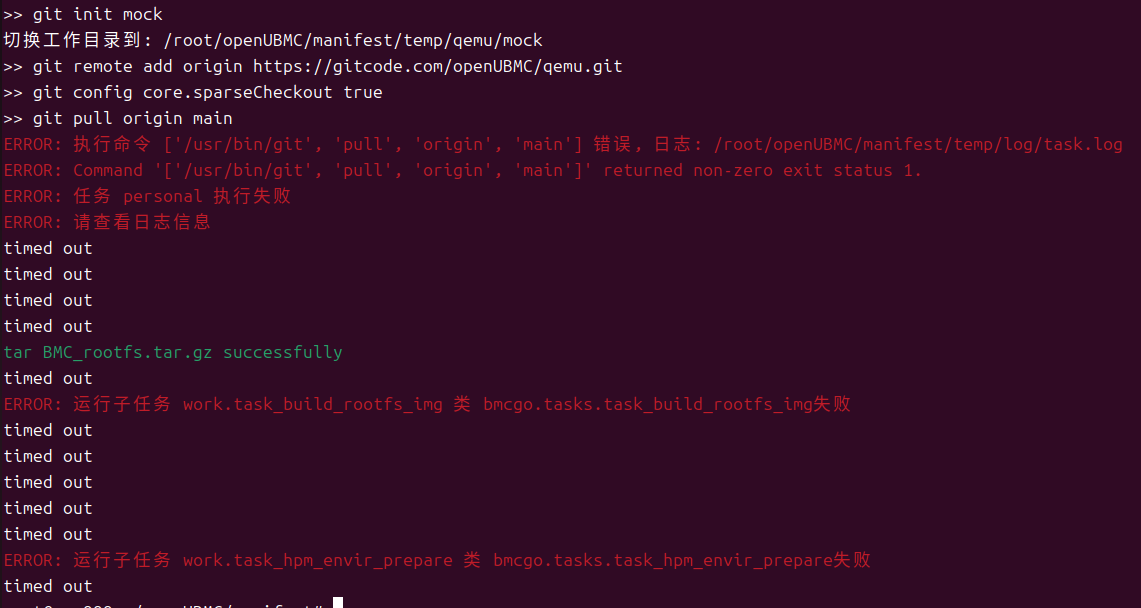The width and height of the screenshot is (1141, 608).
Task: Click the 'personal' task failure error line
Action: point(148,196)
